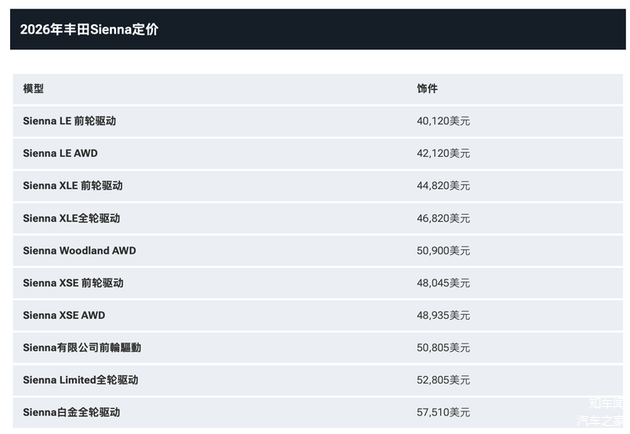The height and width of the screenshot is (434, 630).
Task: Click the watermark logo in bottom-right corner
Action: (x=603, y=412)
